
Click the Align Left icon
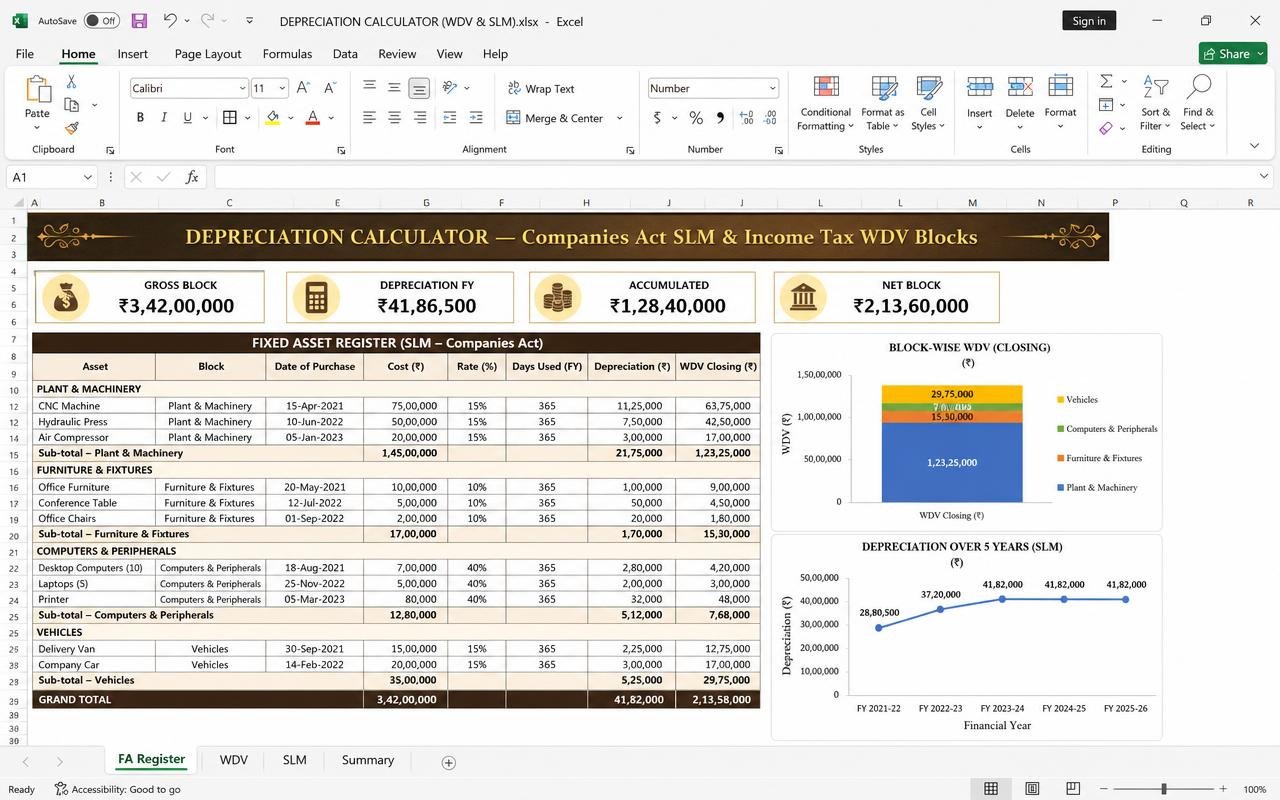coord(369,117)
